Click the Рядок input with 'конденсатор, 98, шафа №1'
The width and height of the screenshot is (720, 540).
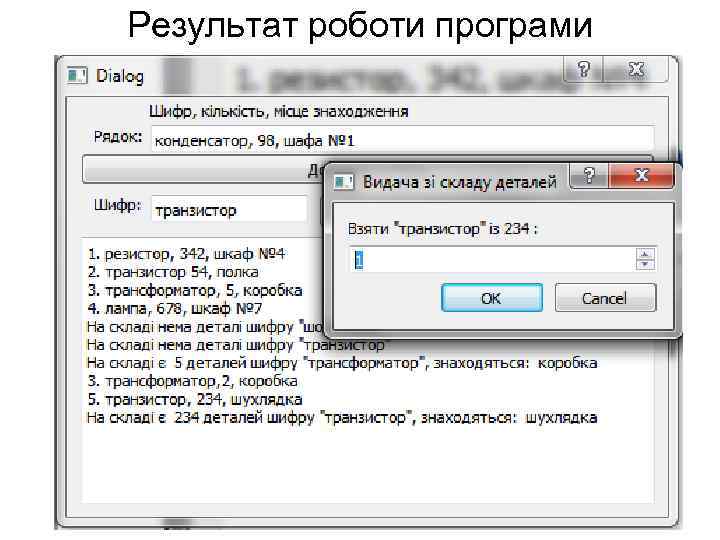point(402,140)
